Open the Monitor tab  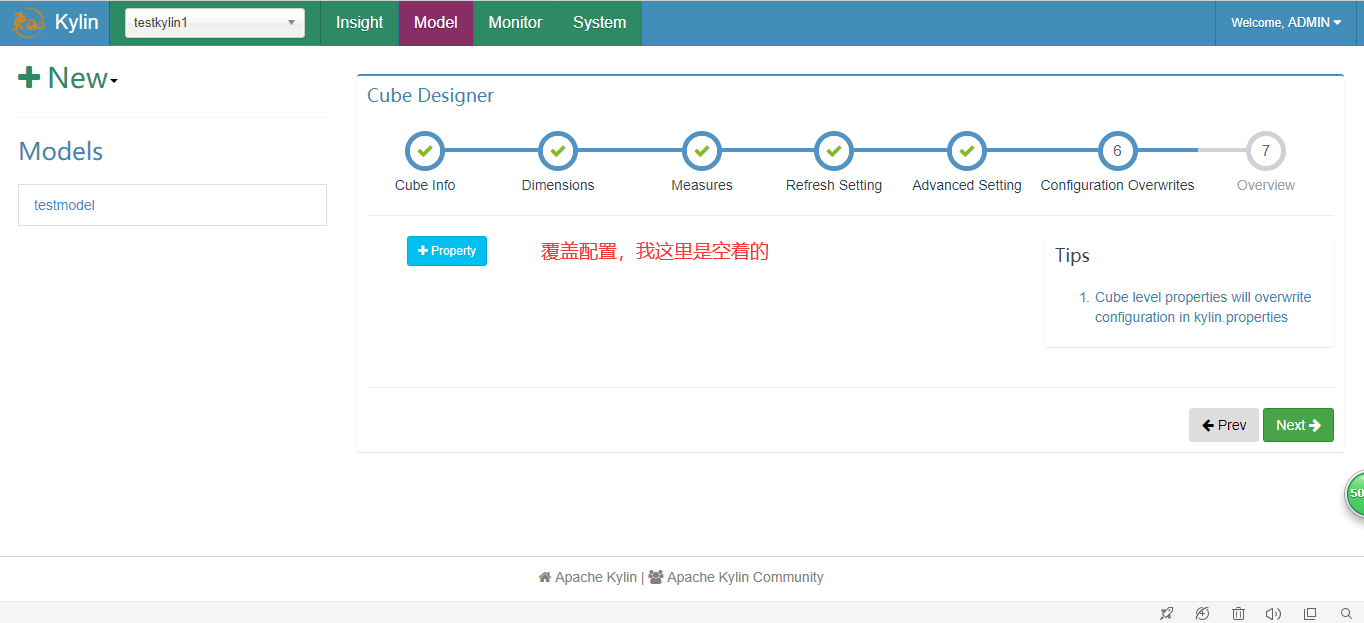click(515, 22)
